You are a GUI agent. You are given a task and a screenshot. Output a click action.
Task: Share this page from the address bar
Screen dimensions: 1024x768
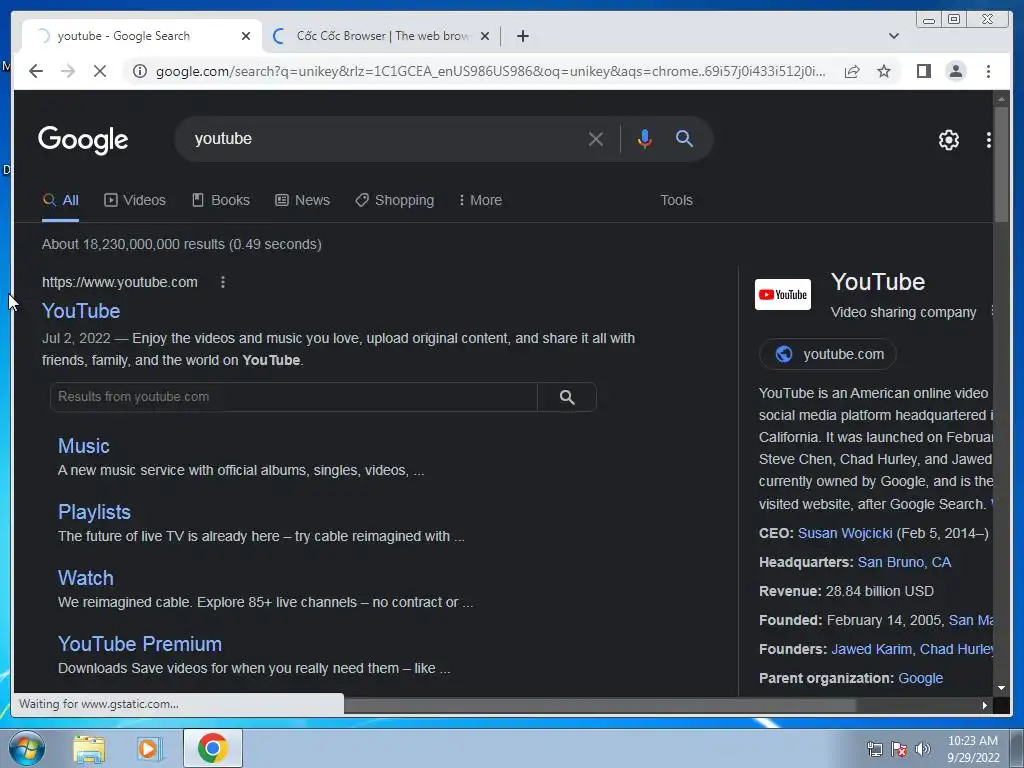click(852, 71)
